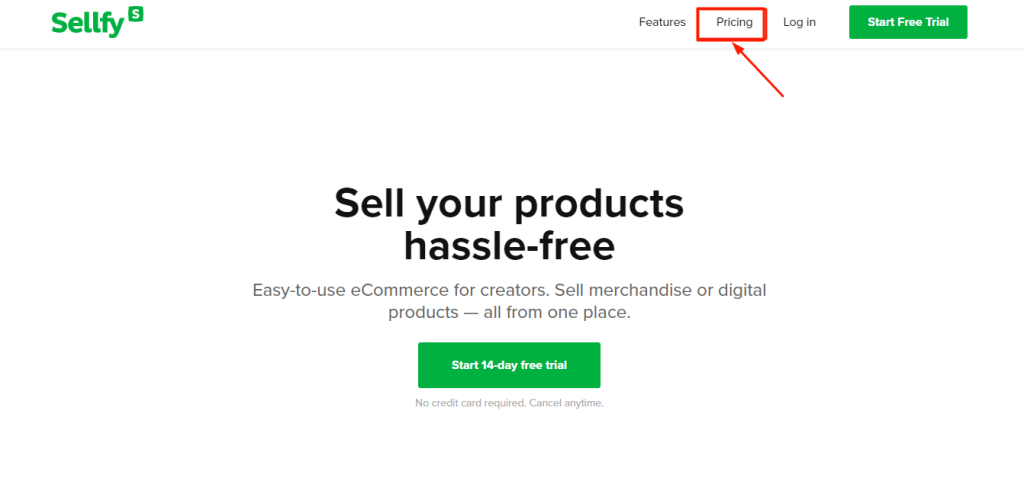Click the "No credit card required." note
This screenshot has width=1024, height=488.
click(x=471, y=403)
